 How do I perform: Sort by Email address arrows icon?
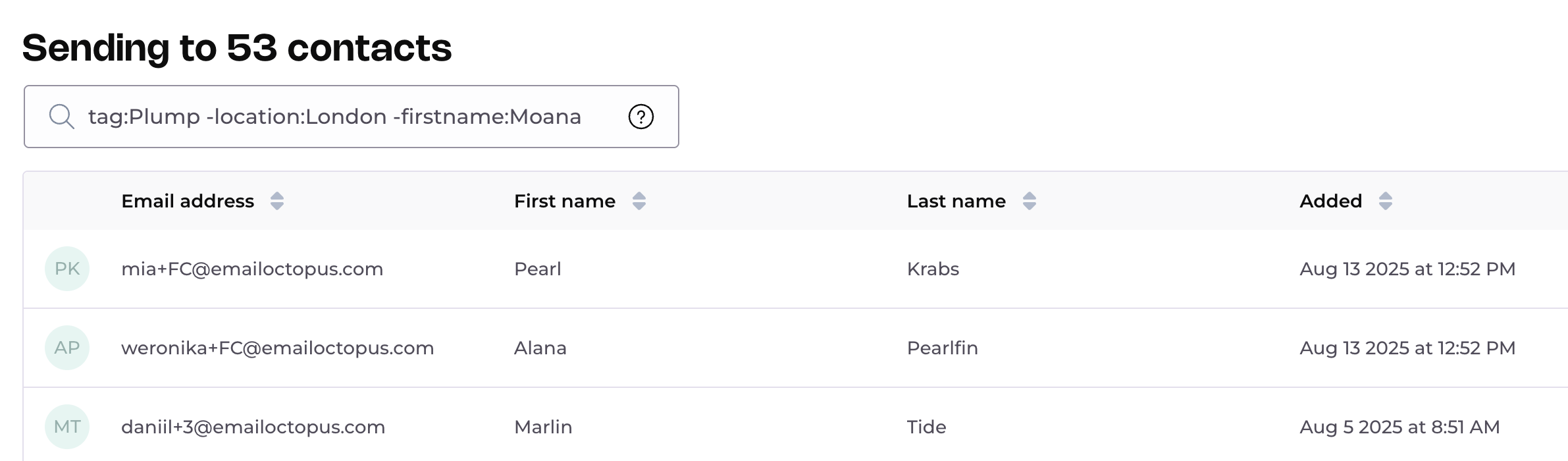point(277,201)
